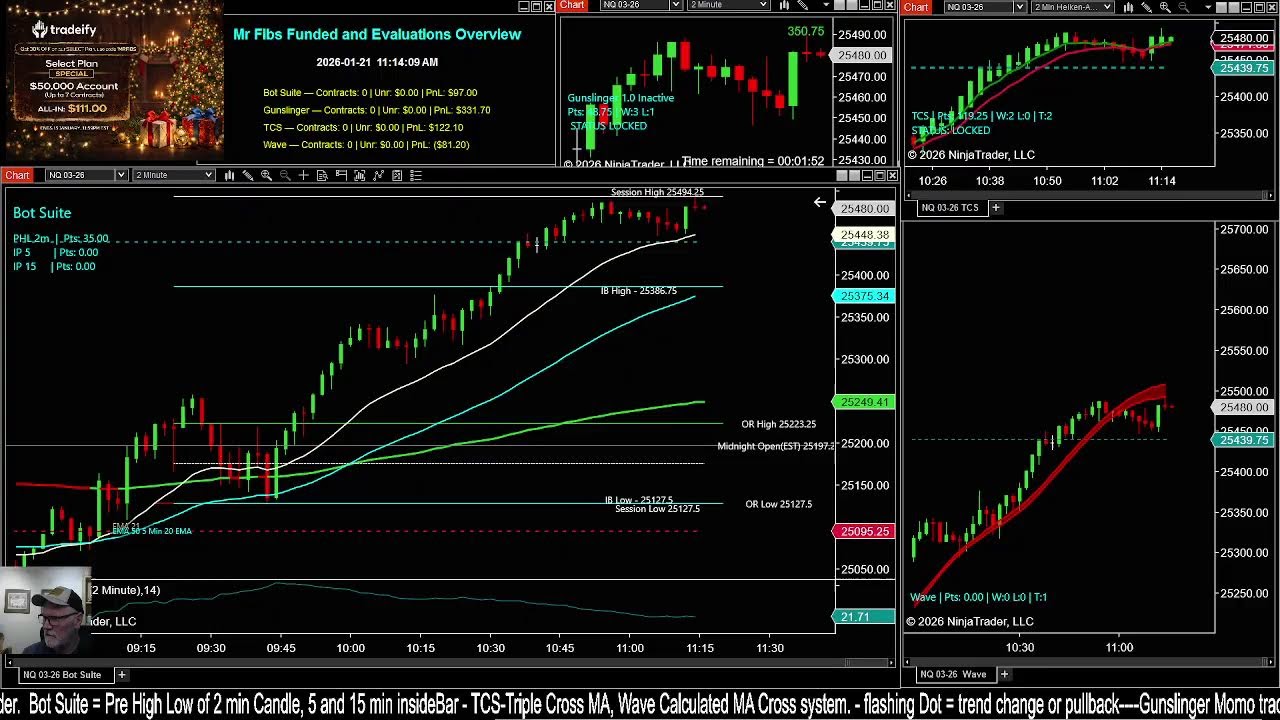
Task: Open Data Box icon in Bot Suite chart toolbar
Action: point(322,175)
